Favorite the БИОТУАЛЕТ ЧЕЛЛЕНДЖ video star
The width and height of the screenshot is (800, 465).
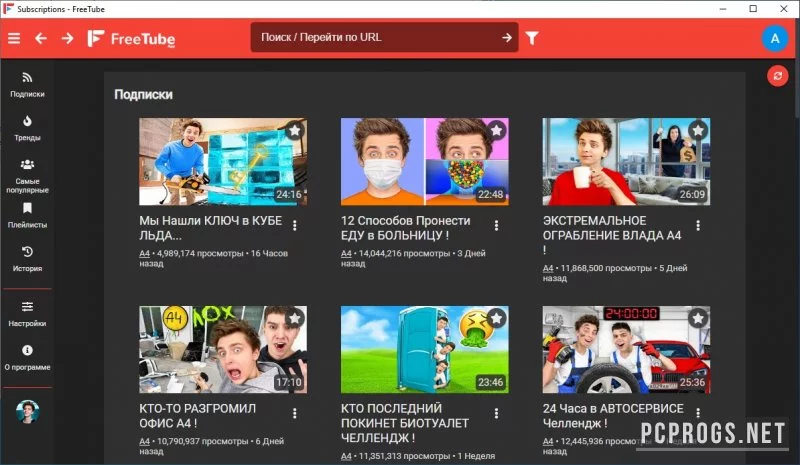(x=496, y=319)
